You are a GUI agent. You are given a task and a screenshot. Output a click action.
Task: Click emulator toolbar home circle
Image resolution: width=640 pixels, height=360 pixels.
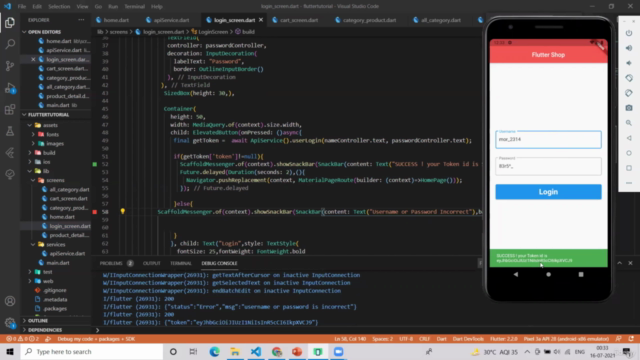coord(629,153)
